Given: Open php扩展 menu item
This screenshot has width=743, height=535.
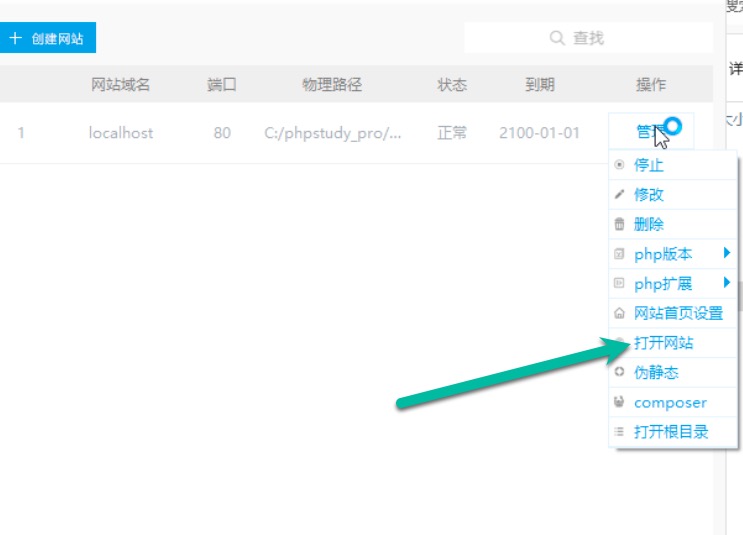Looking at the screenshot, I should coord(673,283).
